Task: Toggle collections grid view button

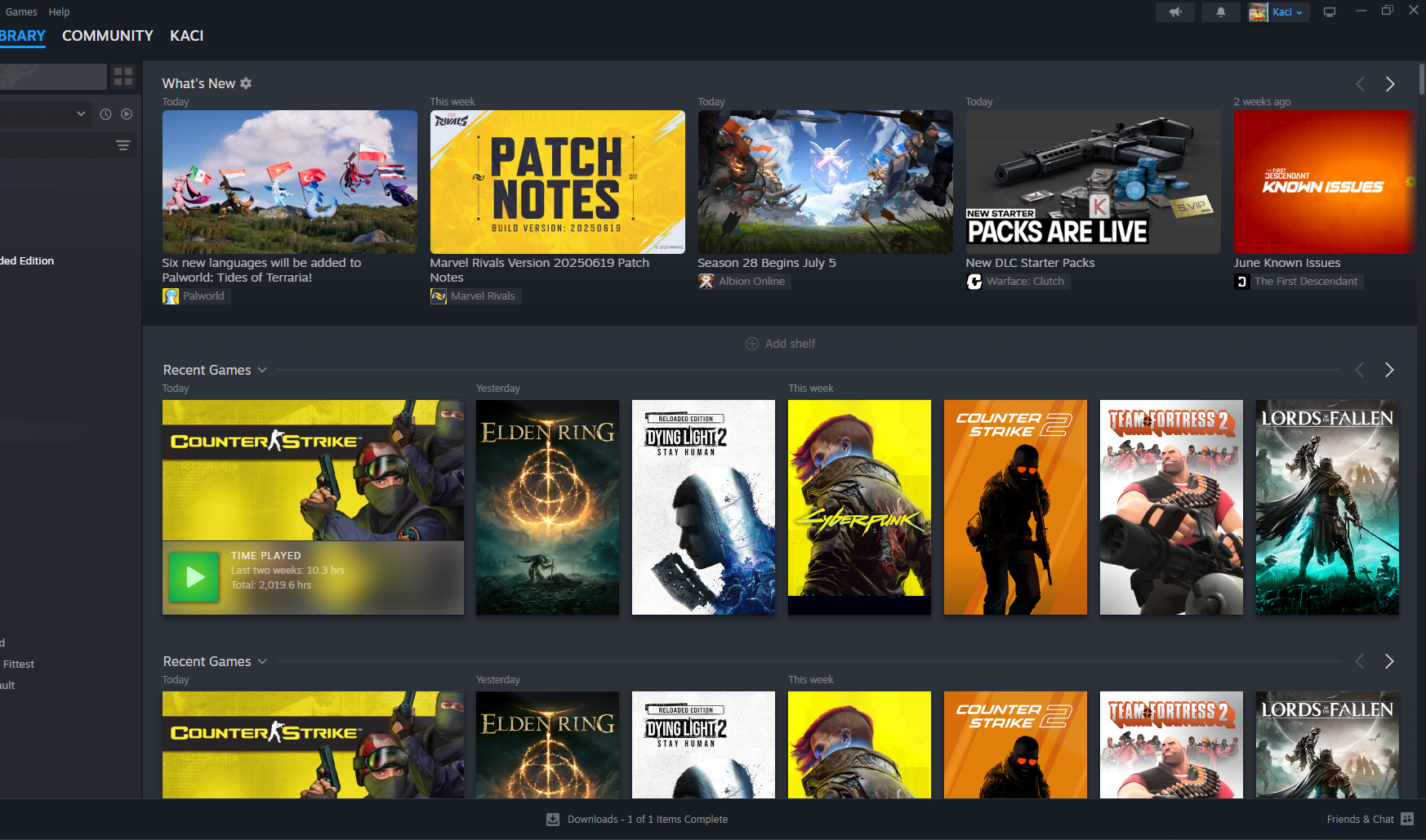Action: (123, 77)
